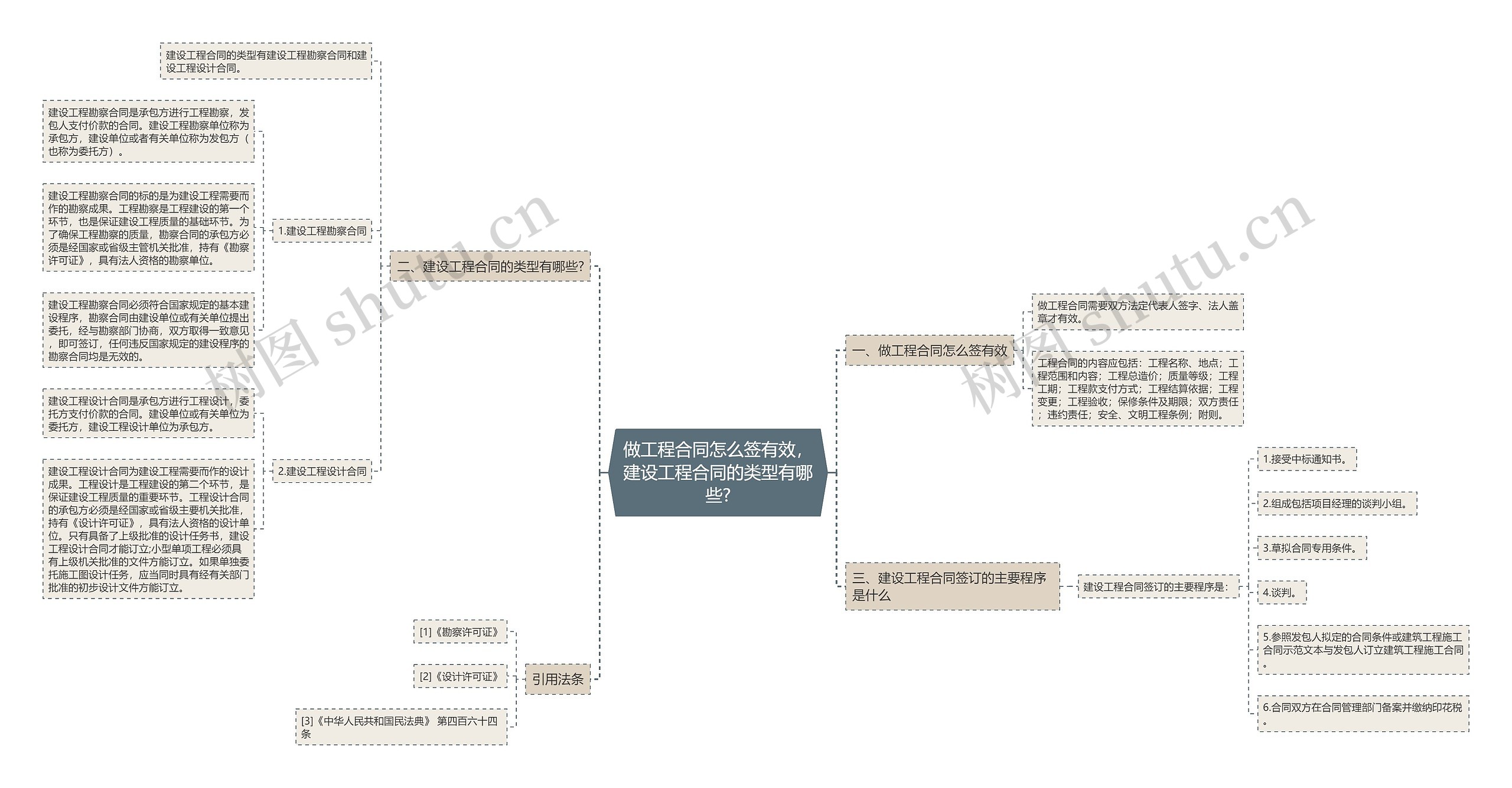Expand '二、建设工程合同的类型有哪些?' node
This screenshot has height=788, width=1512.
pos(480,267)
